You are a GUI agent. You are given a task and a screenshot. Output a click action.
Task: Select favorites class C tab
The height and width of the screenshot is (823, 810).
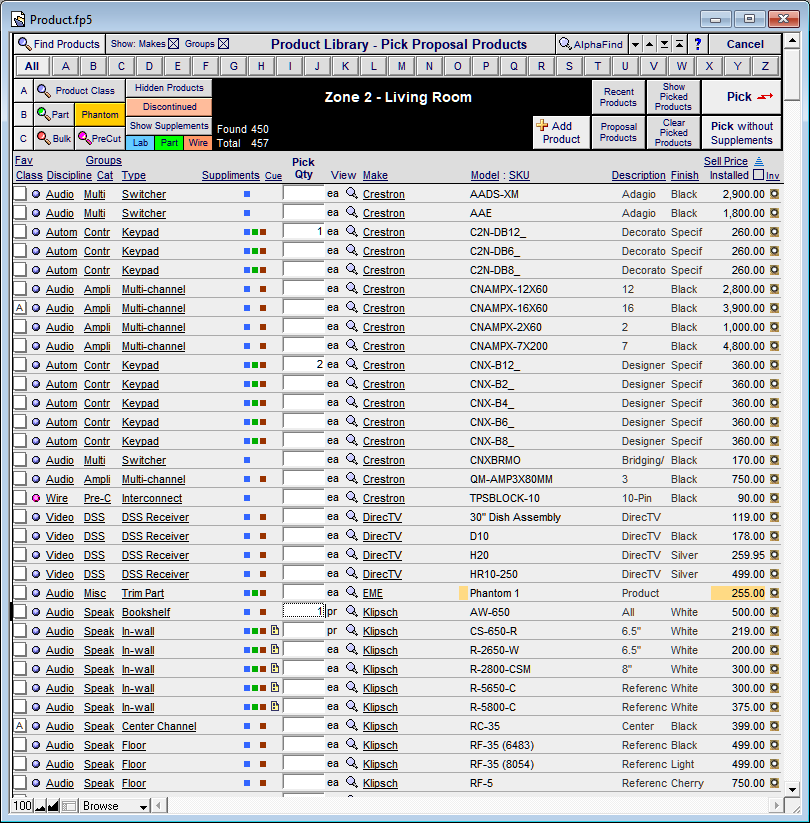coord(23,139)
